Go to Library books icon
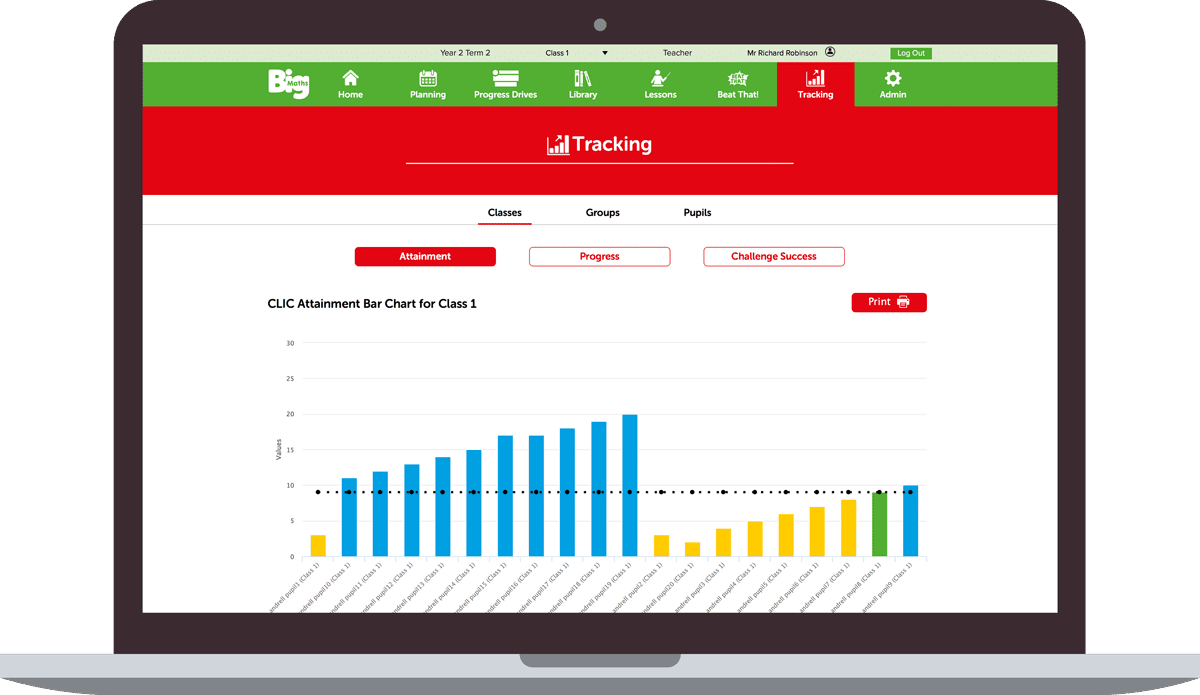 [583, 79]
